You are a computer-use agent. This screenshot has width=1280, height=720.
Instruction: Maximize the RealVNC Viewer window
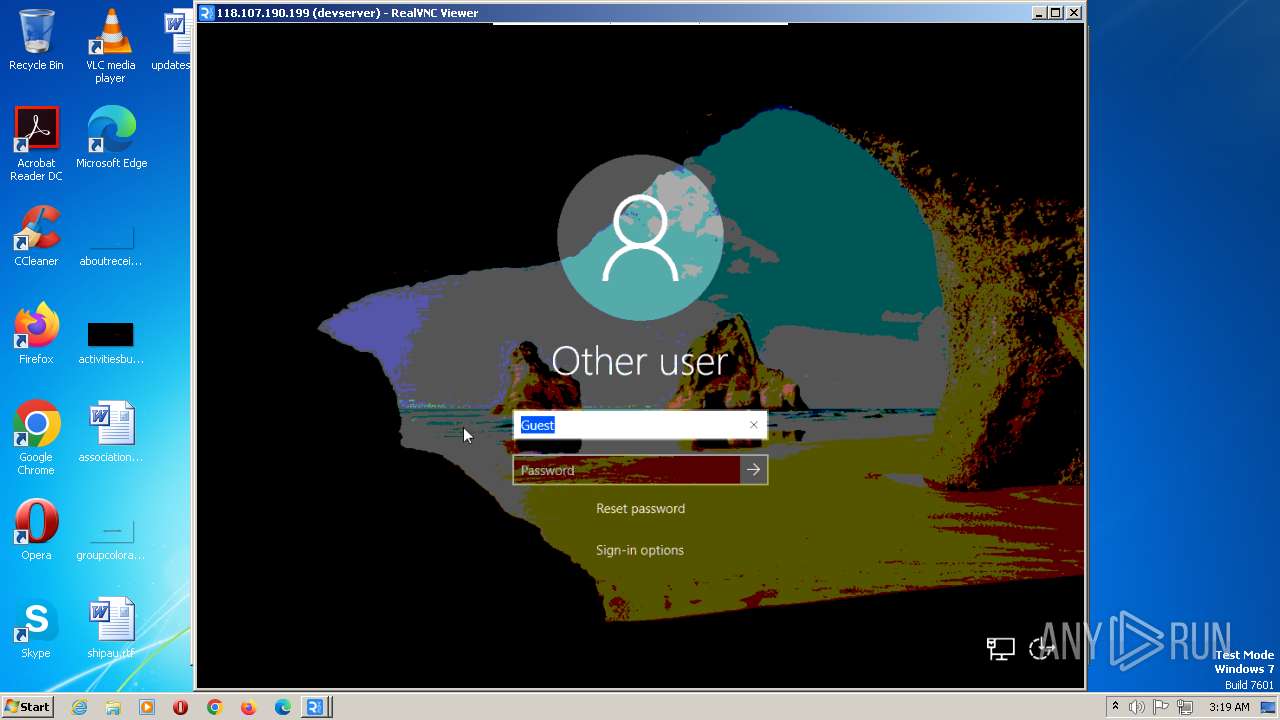(x=1056, y=13)
